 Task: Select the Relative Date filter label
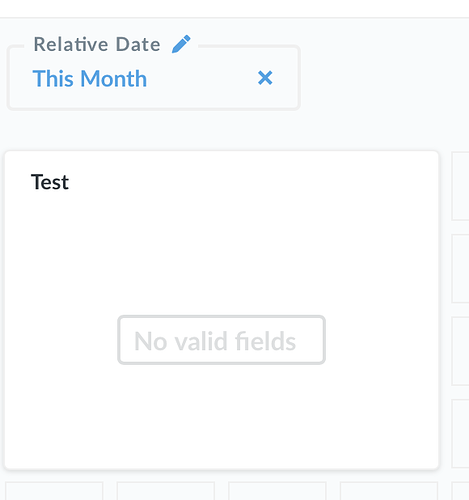point(97,44)
